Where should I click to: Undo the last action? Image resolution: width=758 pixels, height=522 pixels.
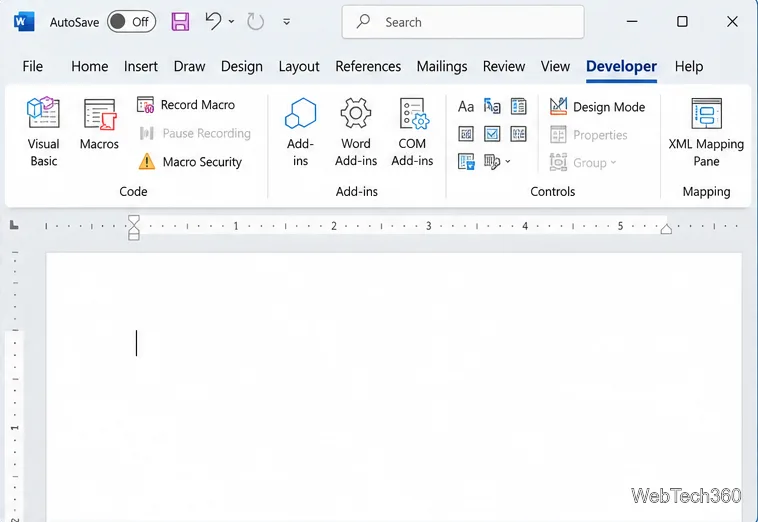tap(213, 22)
